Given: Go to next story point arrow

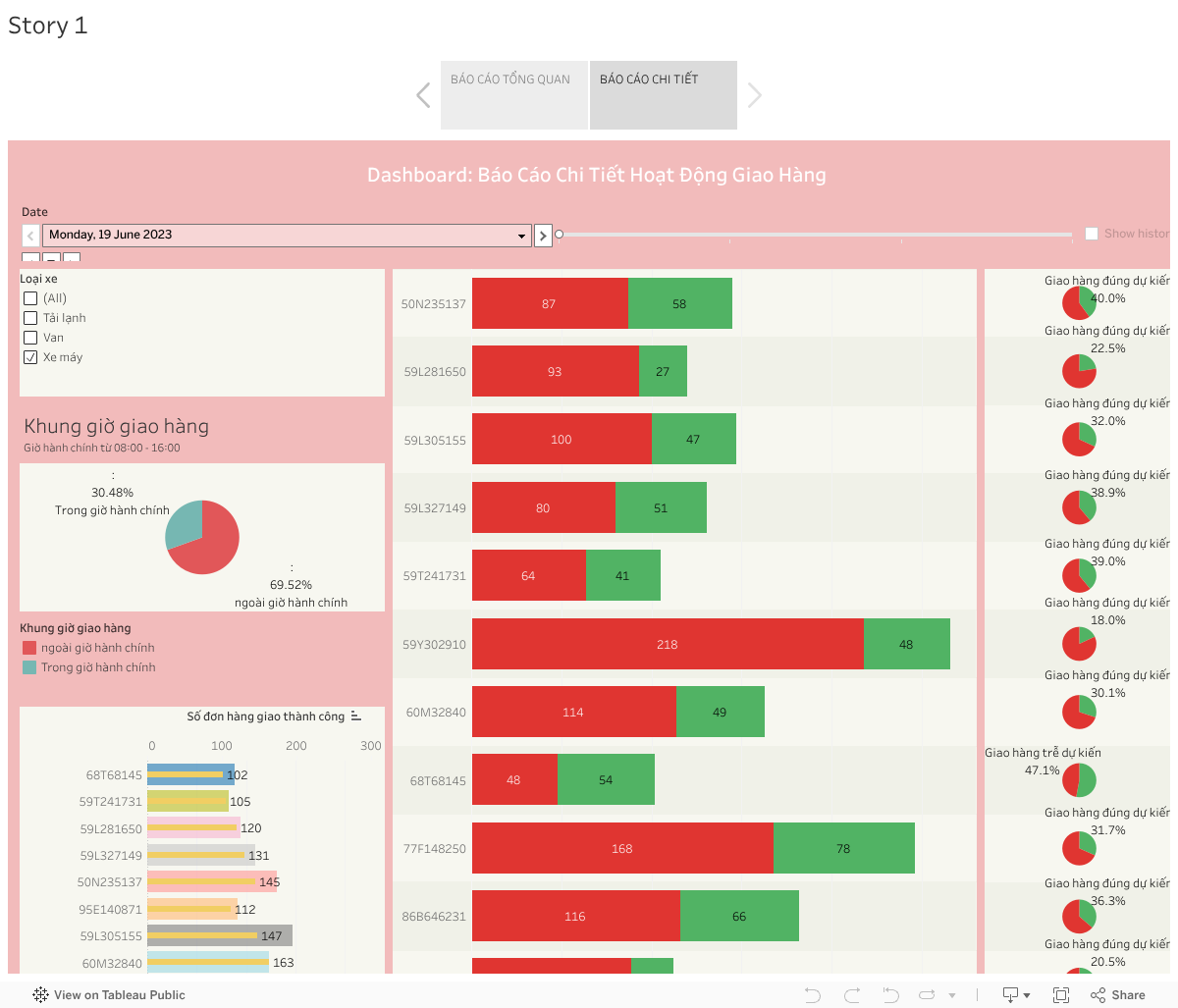Looking at the screenshot, I should [x=754, y=95].
